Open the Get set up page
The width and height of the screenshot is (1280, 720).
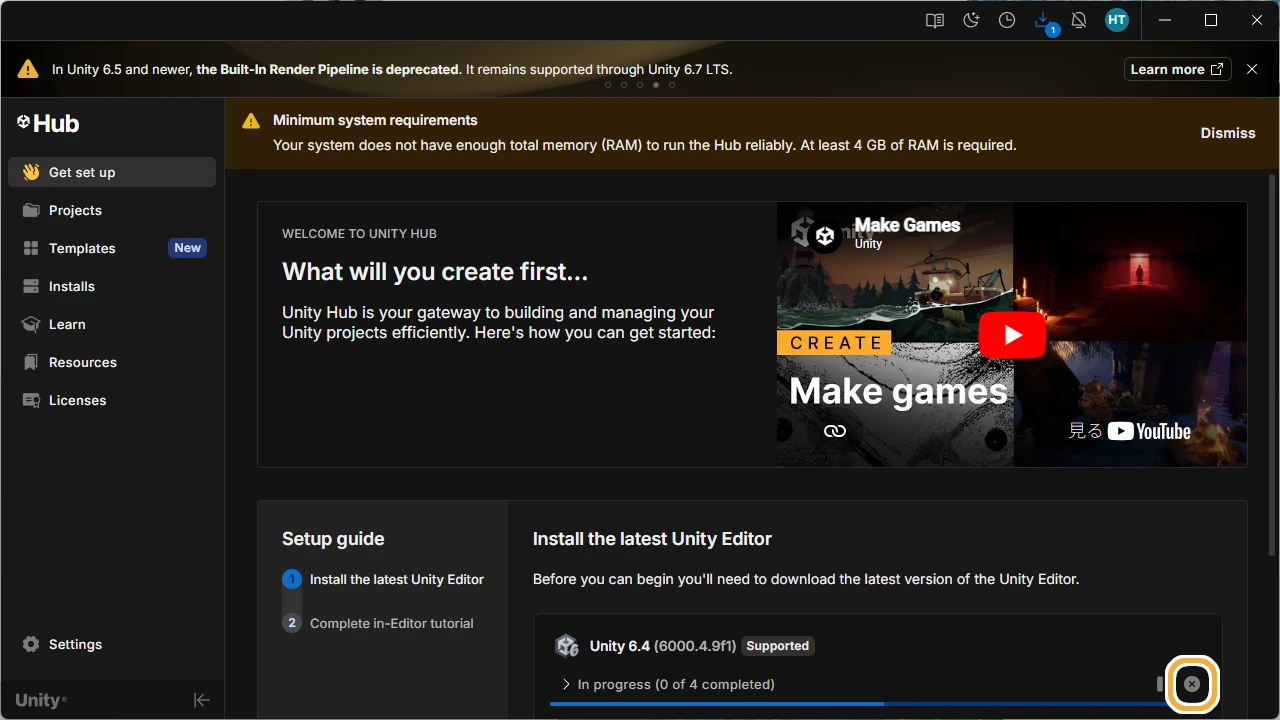[x=112, y=172]
